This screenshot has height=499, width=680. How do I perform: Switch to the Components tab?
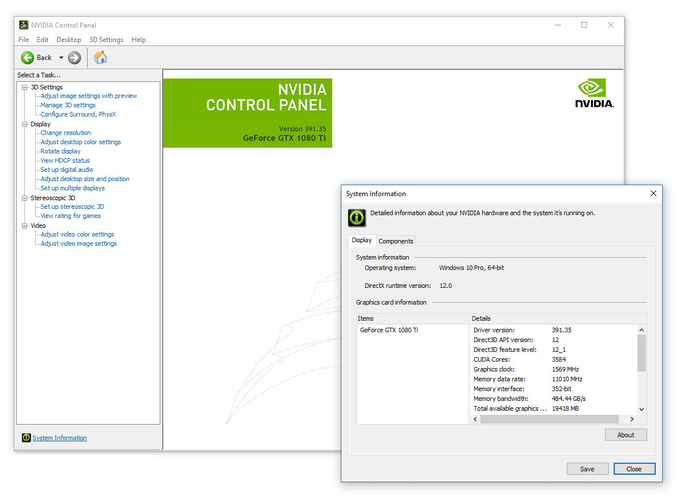(396, 241)
